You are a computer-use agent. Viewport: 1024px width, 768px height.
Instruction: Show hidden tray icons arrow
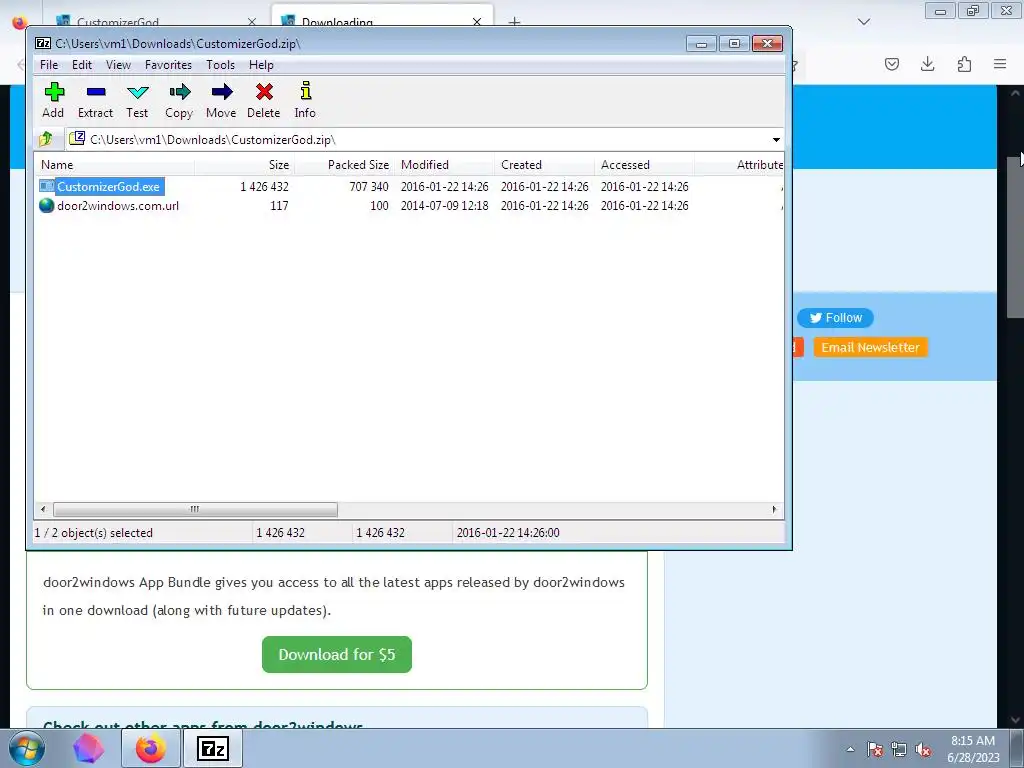pyautogui.click(x=850, y=749)
